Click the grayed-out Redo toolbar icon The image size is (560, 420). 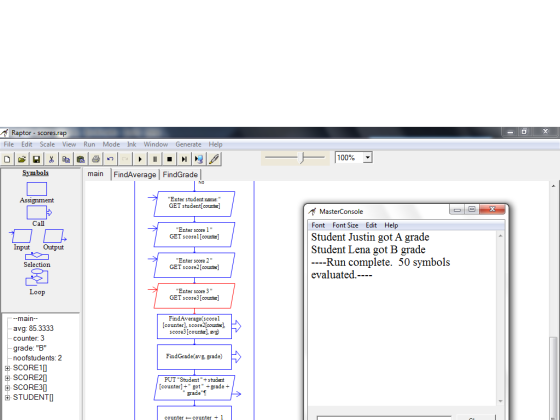(x=125, y=159)
